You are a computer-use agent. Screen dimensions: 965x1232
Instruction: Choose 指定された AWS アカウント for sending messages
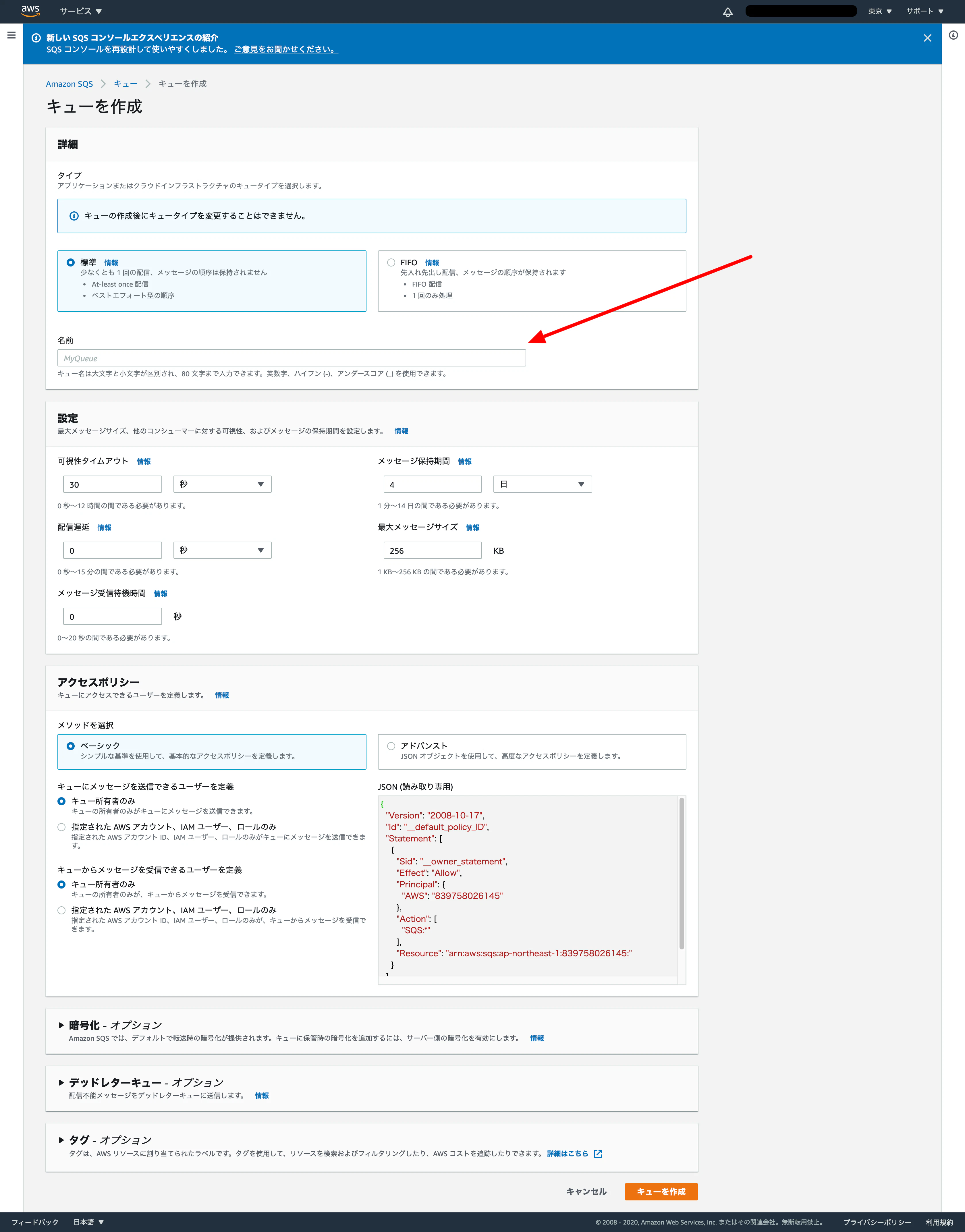[x=61, y=827]
